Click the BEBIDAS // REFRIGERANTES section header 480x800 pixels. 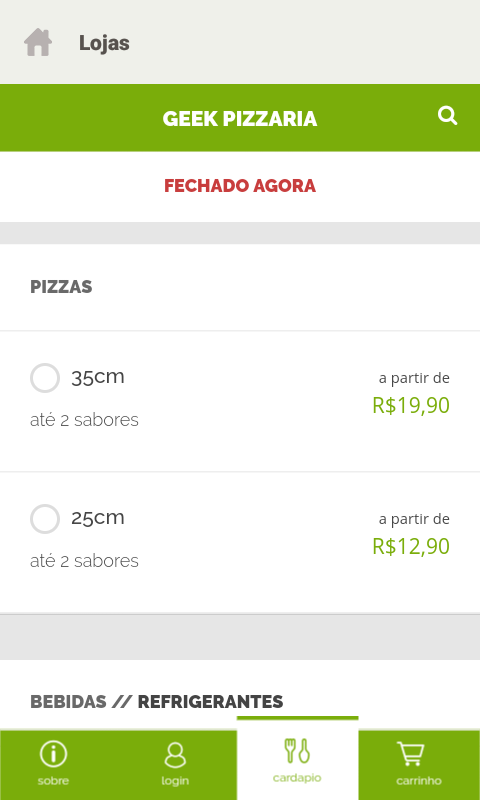pyautogui.click(x=157, y=702)
